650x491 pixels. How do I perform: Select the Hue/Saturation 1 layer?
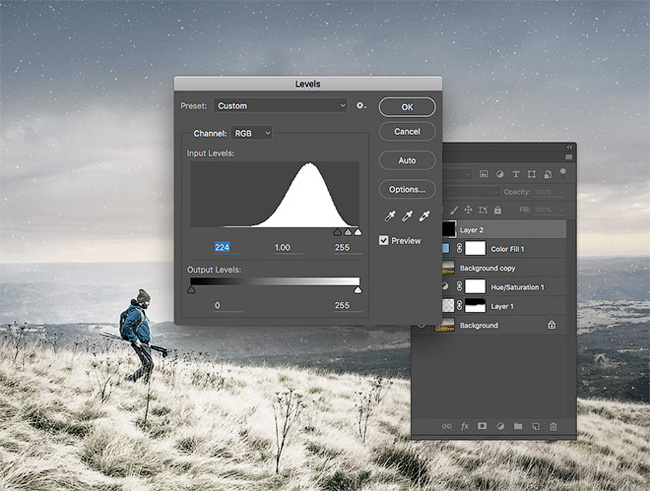coord(504,287)
